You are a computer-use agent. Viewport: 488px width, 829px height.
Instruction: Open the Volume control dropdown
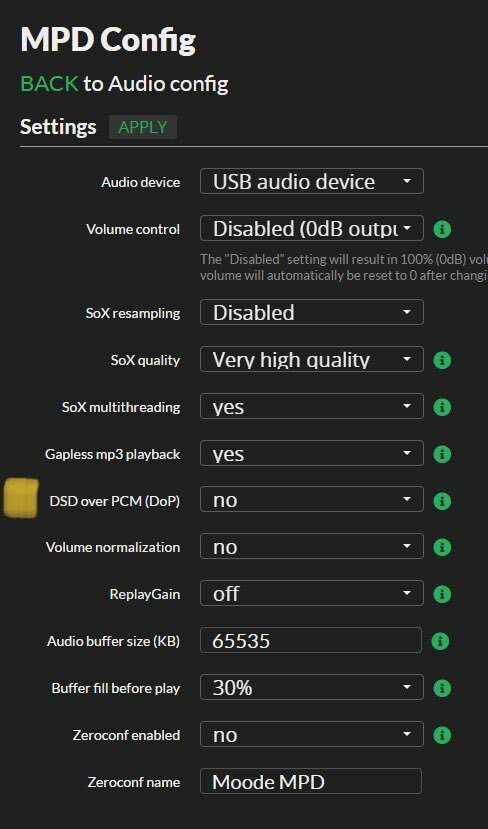tap(311, 228)
